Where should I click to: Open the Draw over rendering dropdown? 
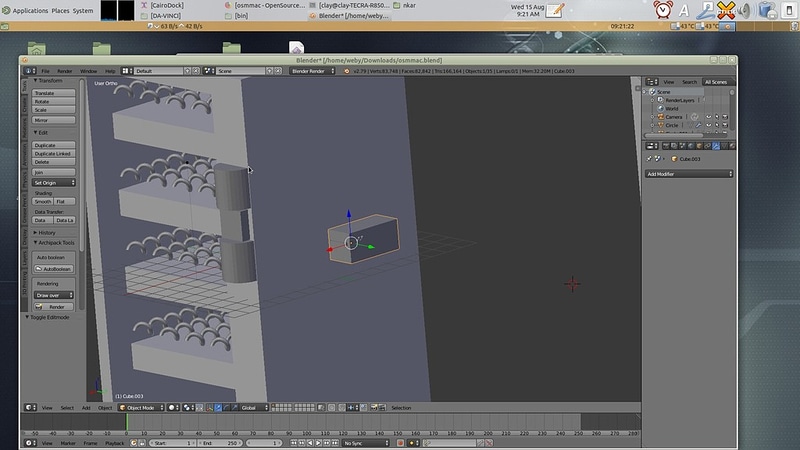[54, 295]
